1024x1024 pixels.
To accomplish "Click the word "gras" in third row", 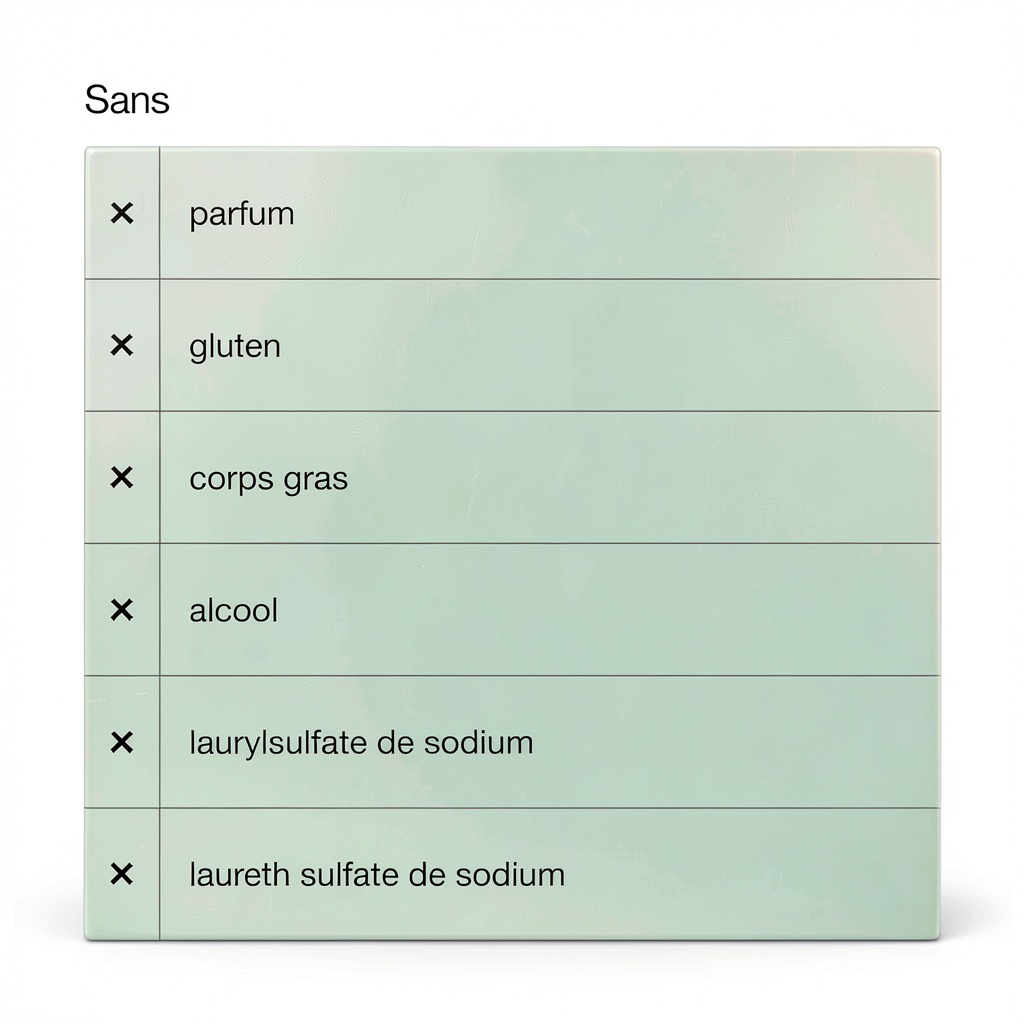I will (x=315, y=481).
